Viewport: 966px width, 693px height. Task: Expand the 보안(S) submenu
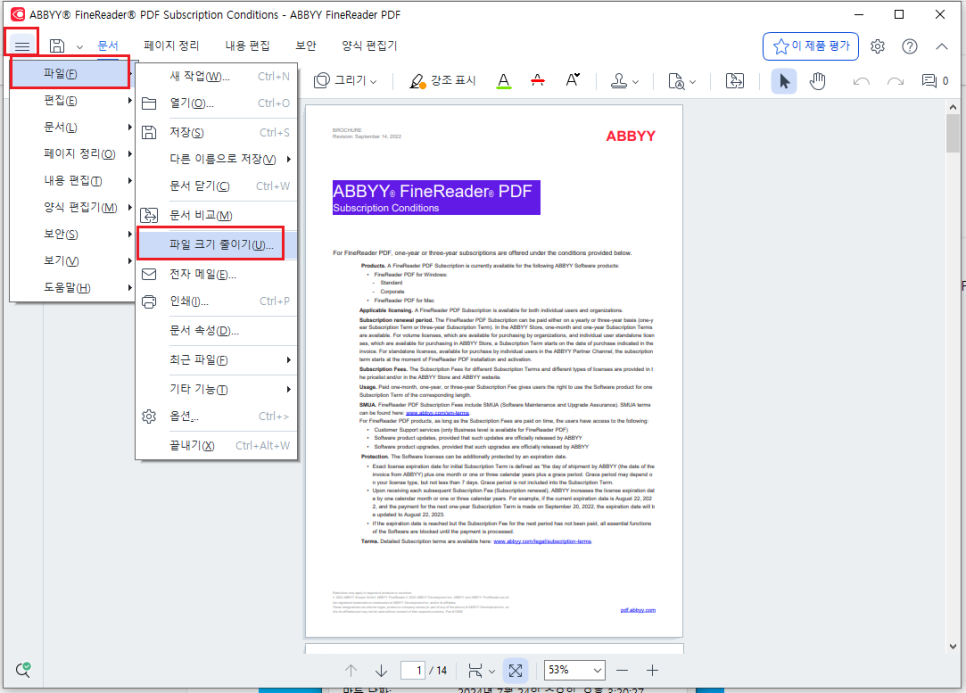pyautogui.click(x=73, y=234)
